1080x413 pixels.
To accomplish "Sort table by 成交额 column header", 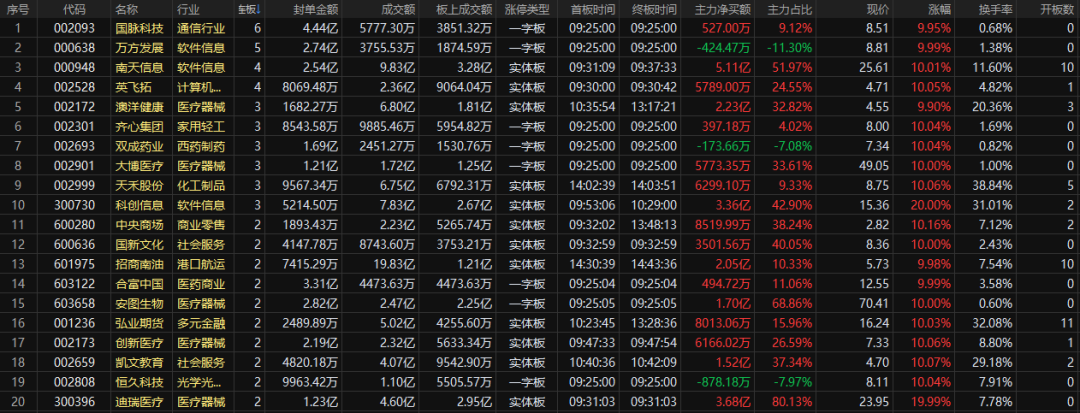I will pyautogui.click(x=398, y=10).
